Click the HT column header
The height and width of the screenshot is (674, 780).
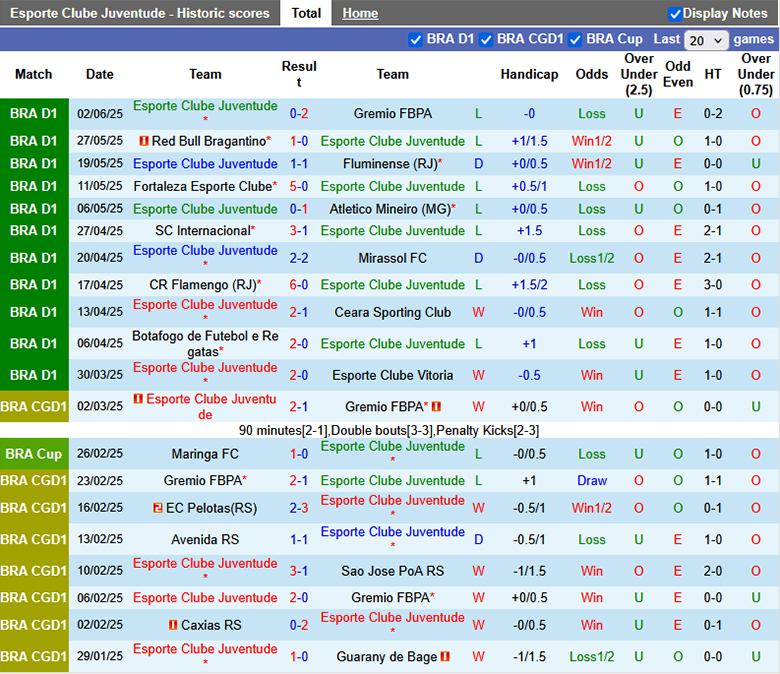coord(712,74)
